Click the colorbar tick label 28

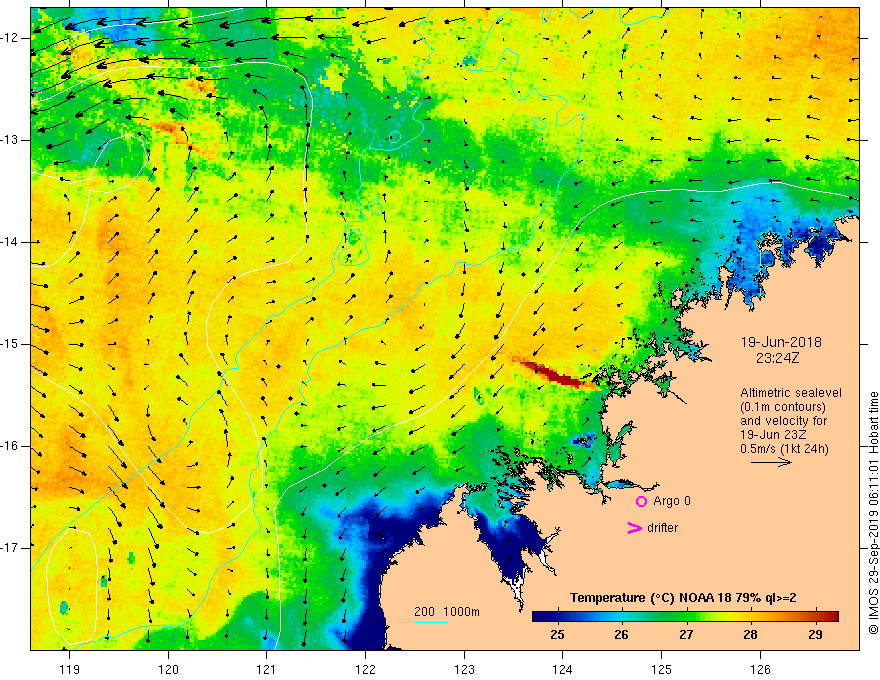coord(750,635)
